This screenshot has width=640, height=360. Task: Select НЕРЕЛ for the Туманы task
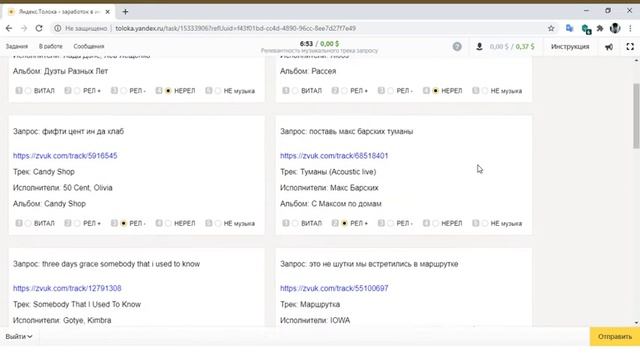[436, 223]
